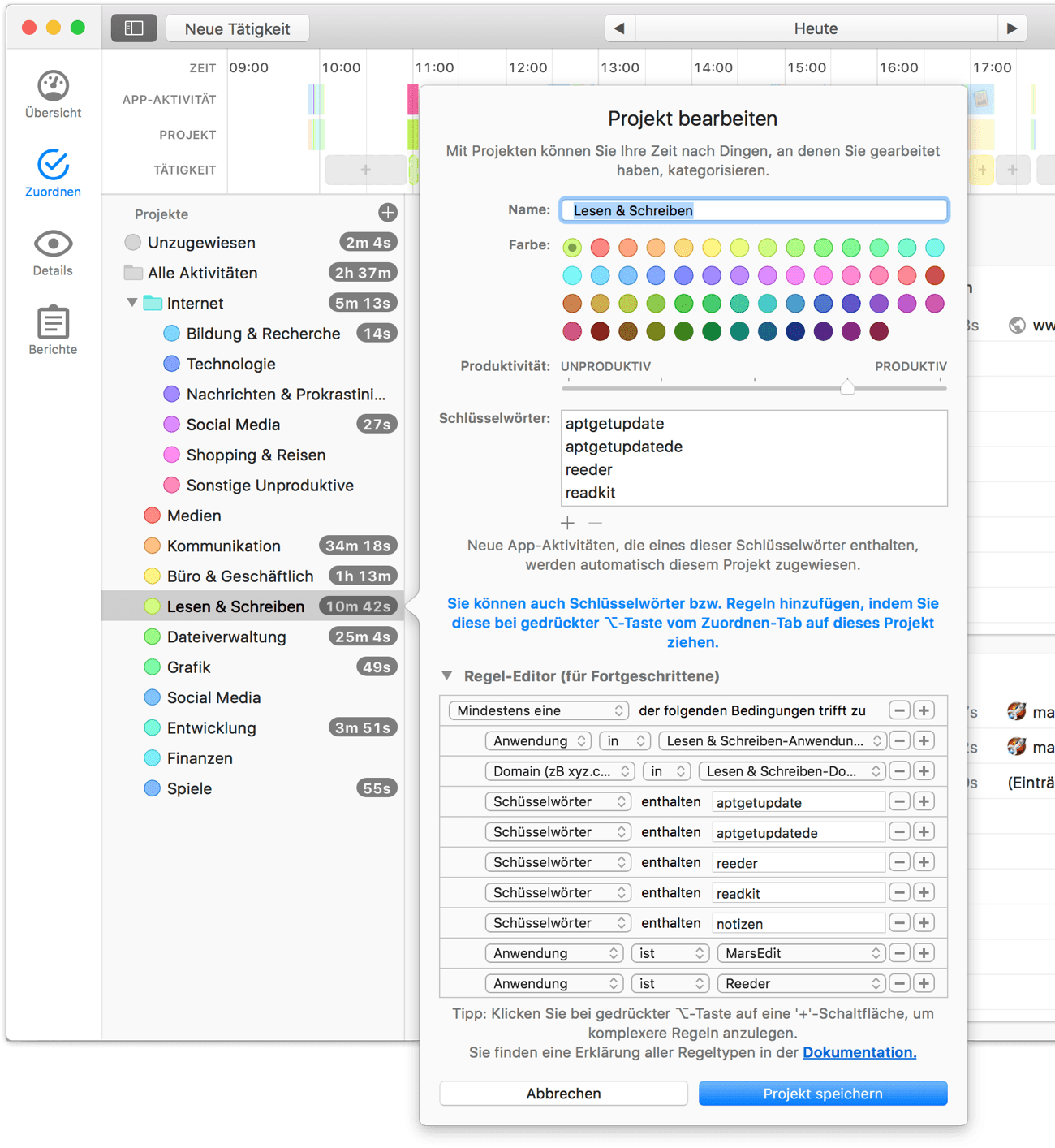This screenshot has height=1148, width=1055.
Task: Open the Dokumentation link
Action: click(859, 1052)
